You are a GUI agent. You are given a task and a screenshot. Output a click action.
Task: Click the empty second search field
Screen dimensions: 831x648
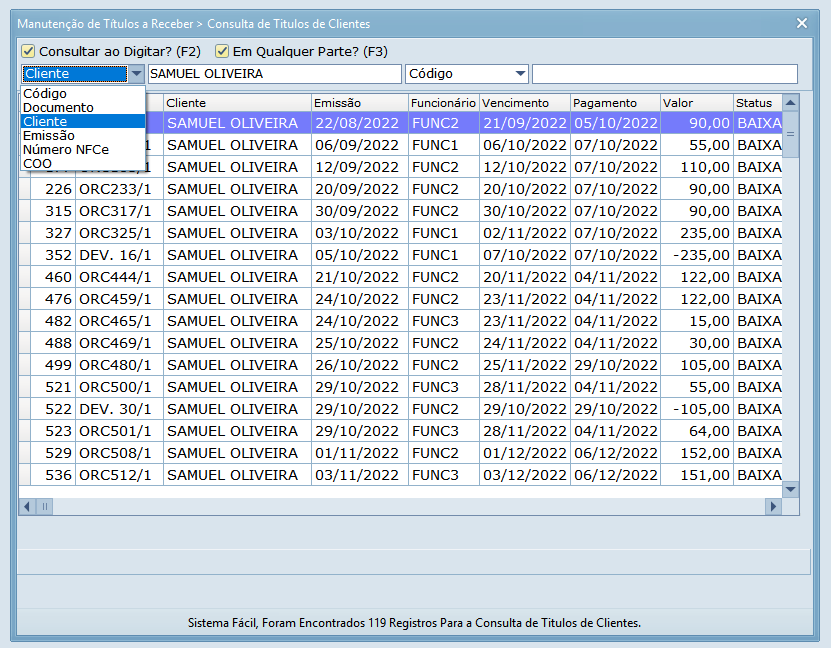click(664, 74)
